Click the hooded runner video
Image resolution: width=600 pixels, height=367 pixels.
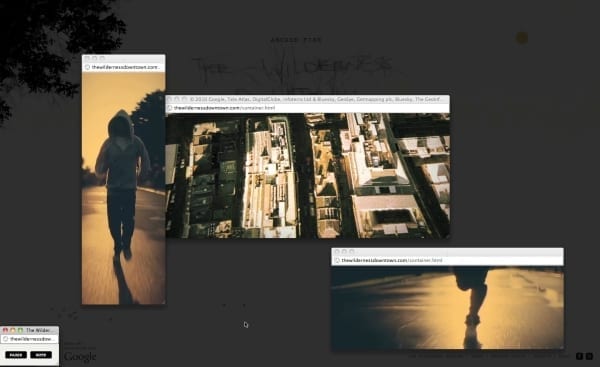tap(124, 188)
